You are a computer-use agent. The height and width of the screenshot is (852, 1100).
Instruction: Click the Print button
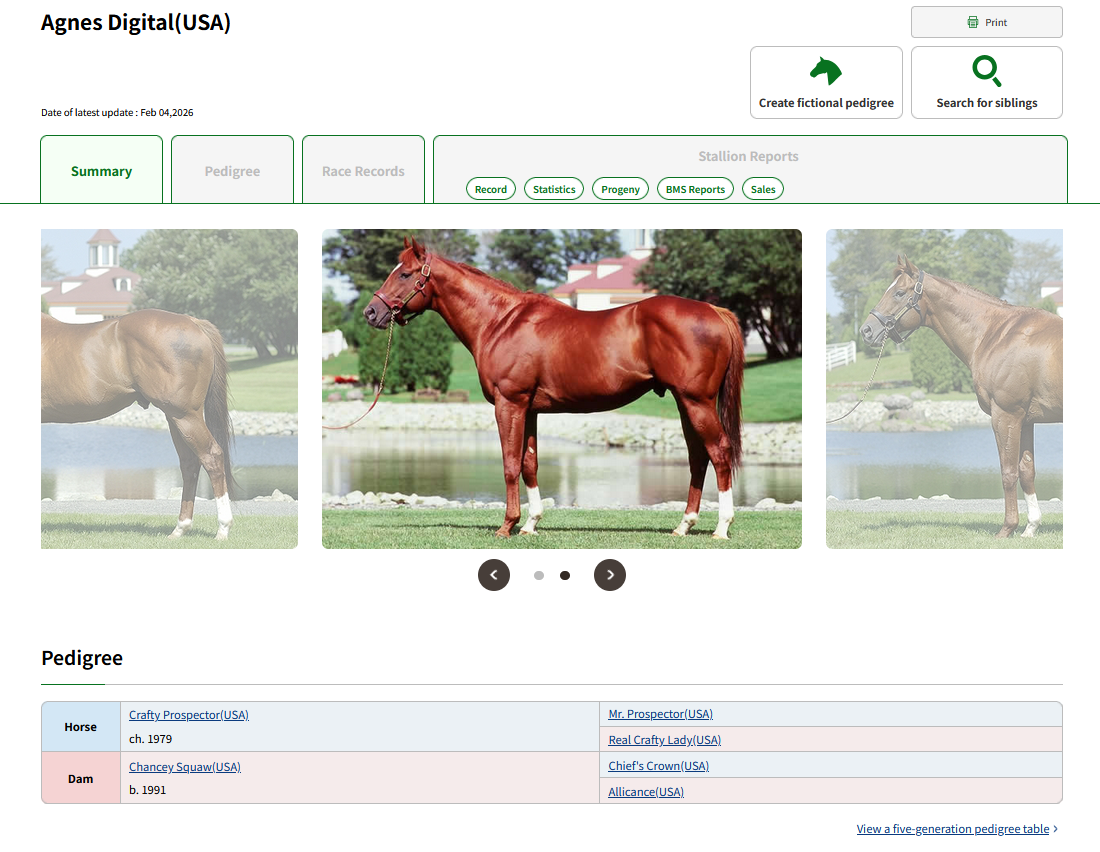(x=986, y=22)
